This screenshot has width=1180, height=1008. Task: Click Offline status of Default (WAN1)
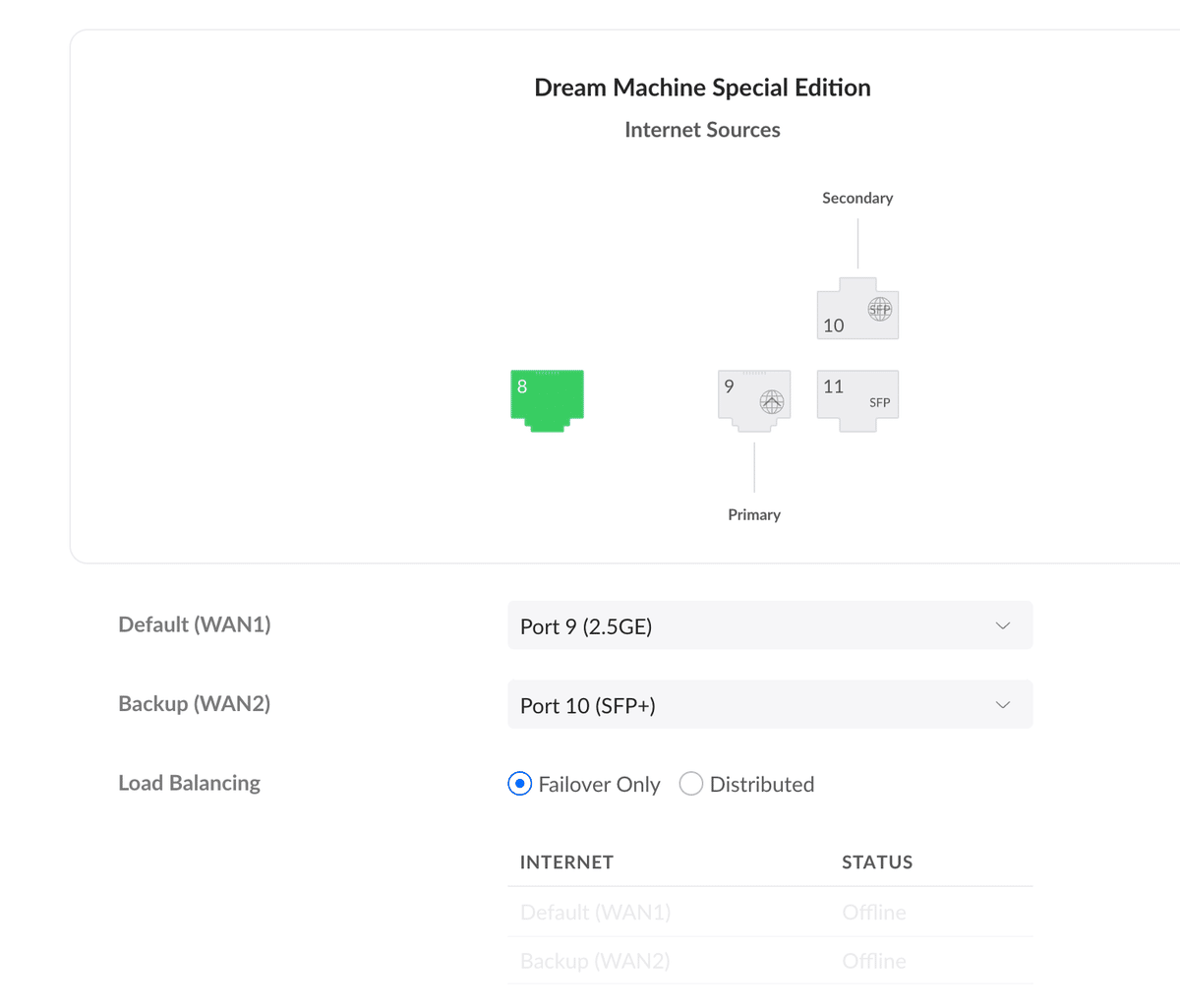(874, 913)
